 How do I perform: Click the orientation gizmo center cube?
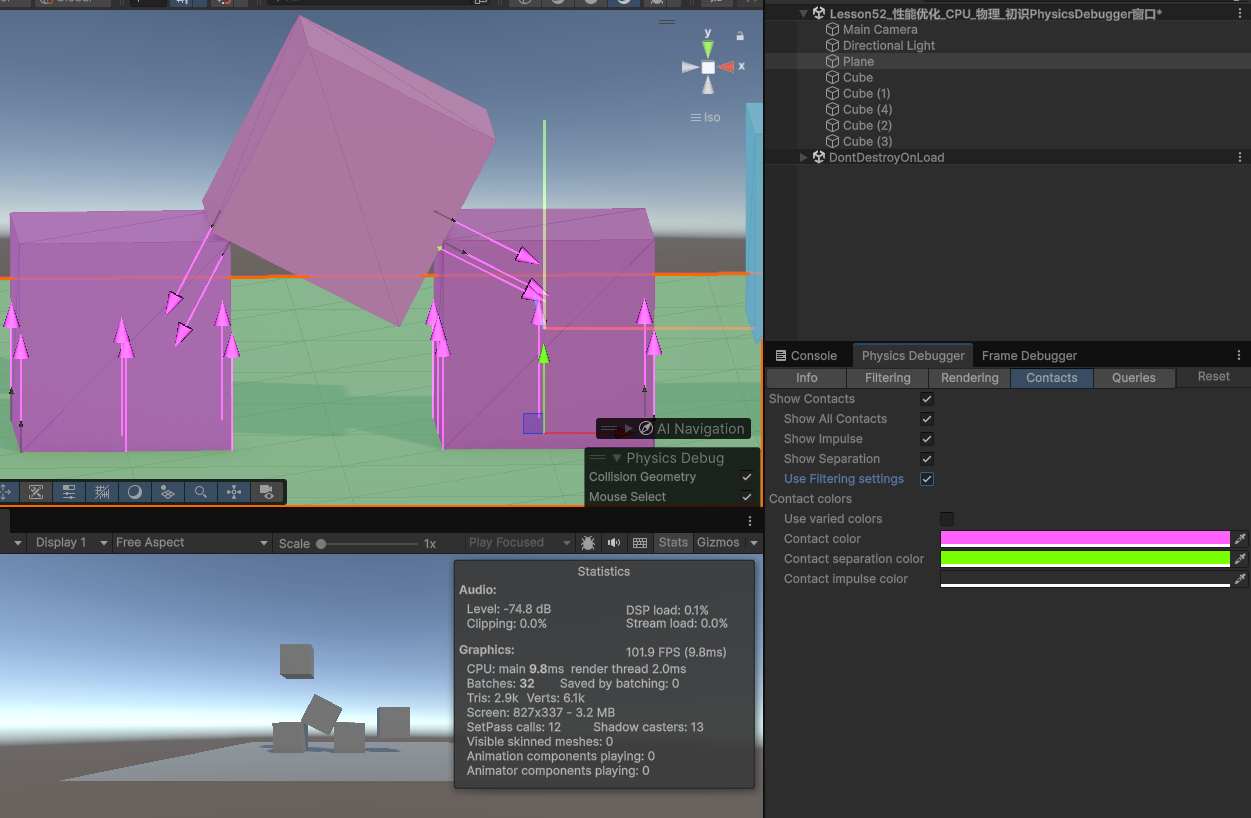pos(708,67)
